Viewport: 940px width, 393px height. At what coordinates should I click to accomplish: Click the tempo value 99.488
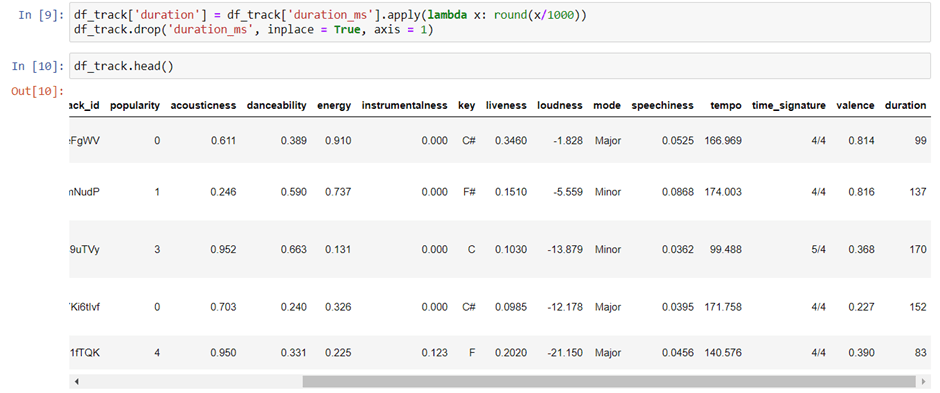point(726,250)
